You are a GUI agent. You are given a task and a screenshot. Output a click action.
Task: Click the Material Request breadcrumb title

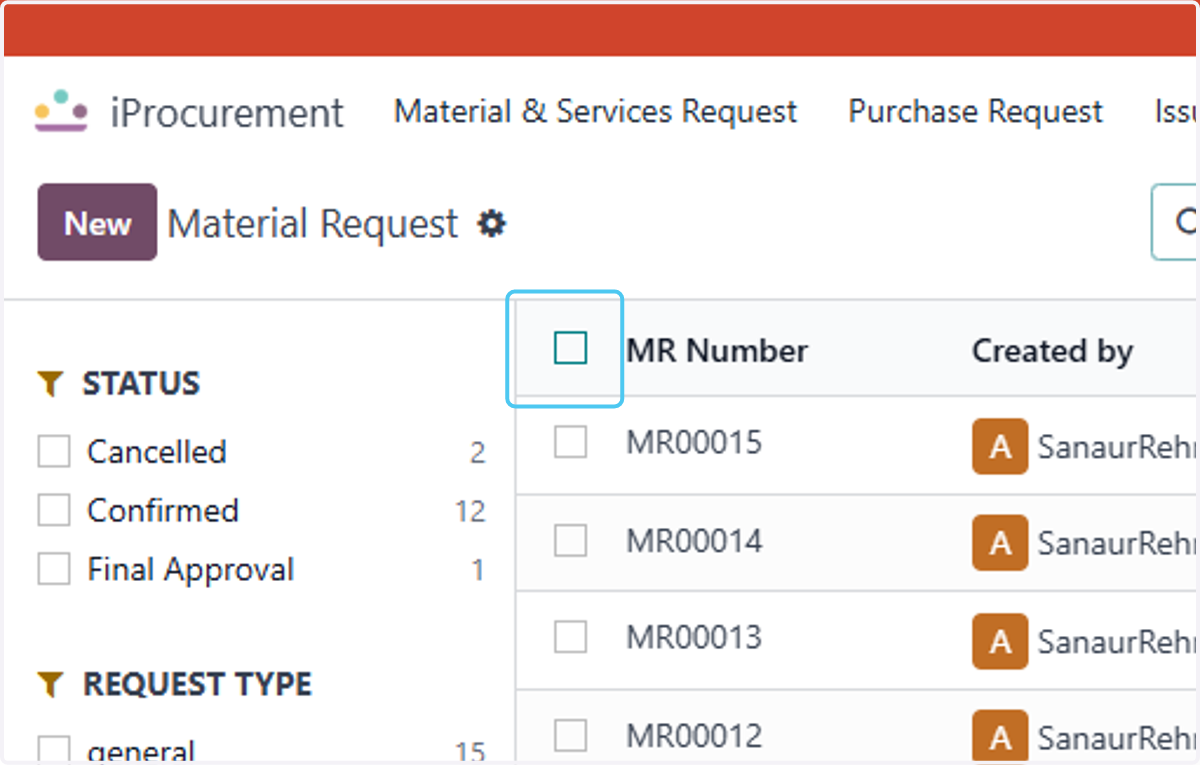pyautogui.click(x=313, y=223)
